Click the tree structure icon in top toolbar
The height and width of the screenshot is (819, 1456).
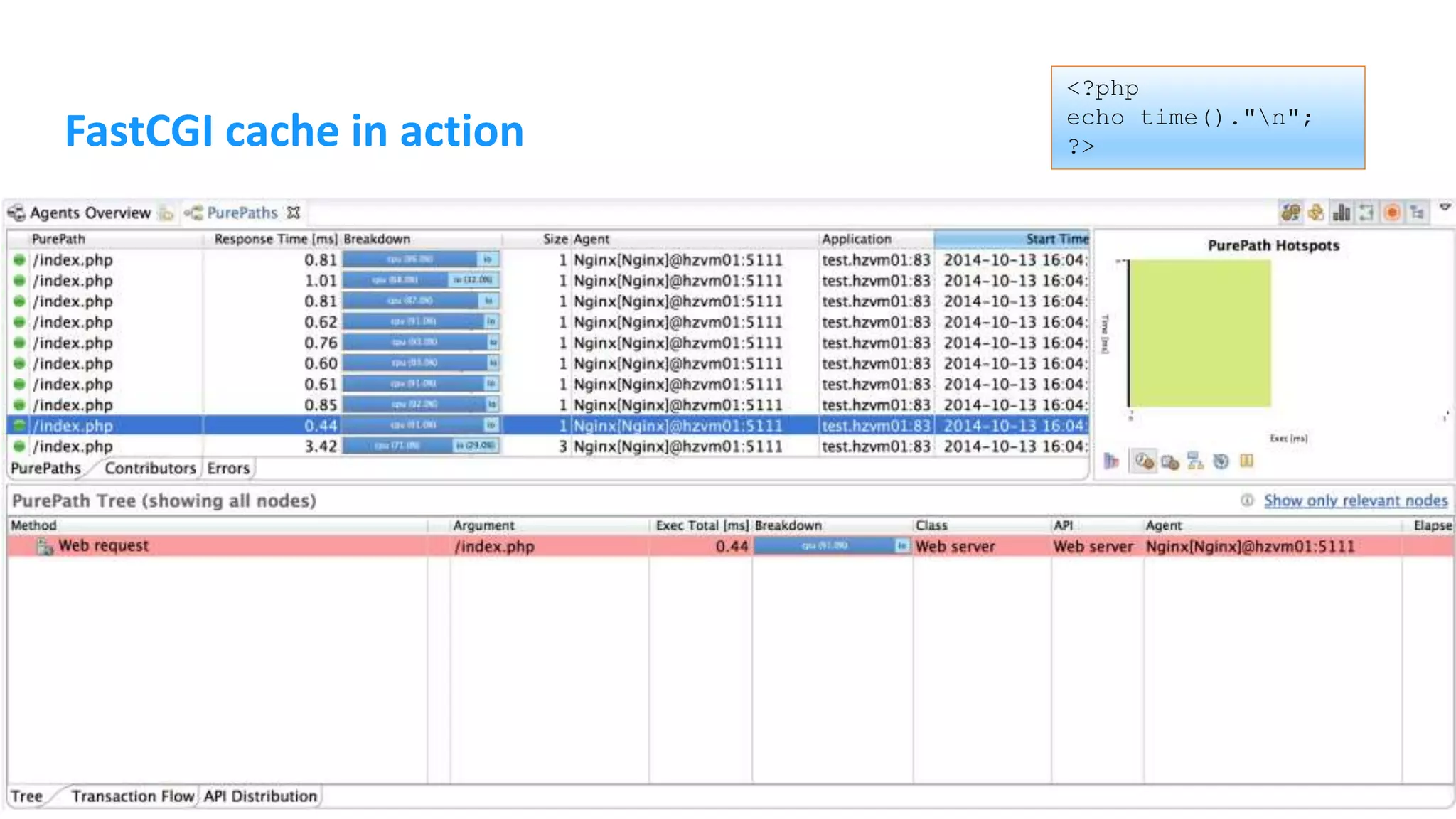pyautogui.click(x=1418, y=212)
